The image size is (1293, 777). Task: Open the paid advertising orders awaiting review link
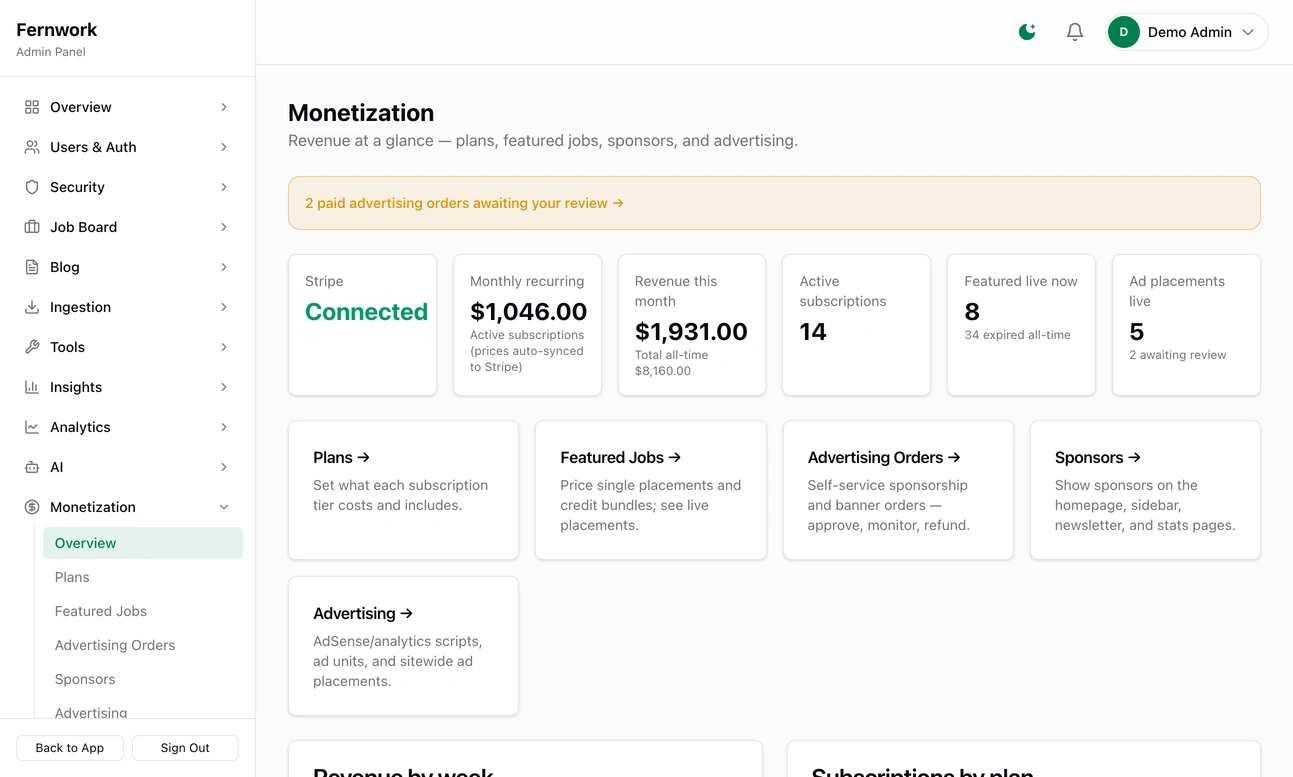pyautogui.click(x=464, y=203)
